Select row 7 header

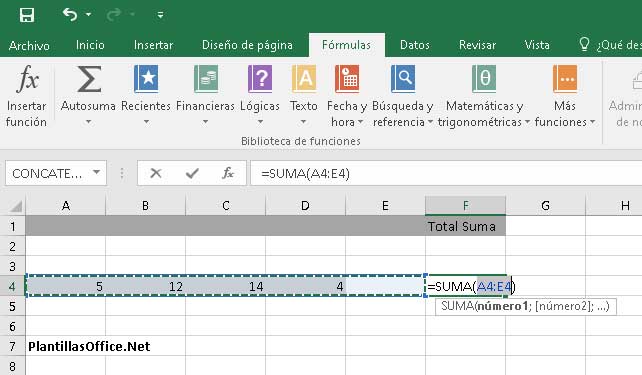point(13,346)
